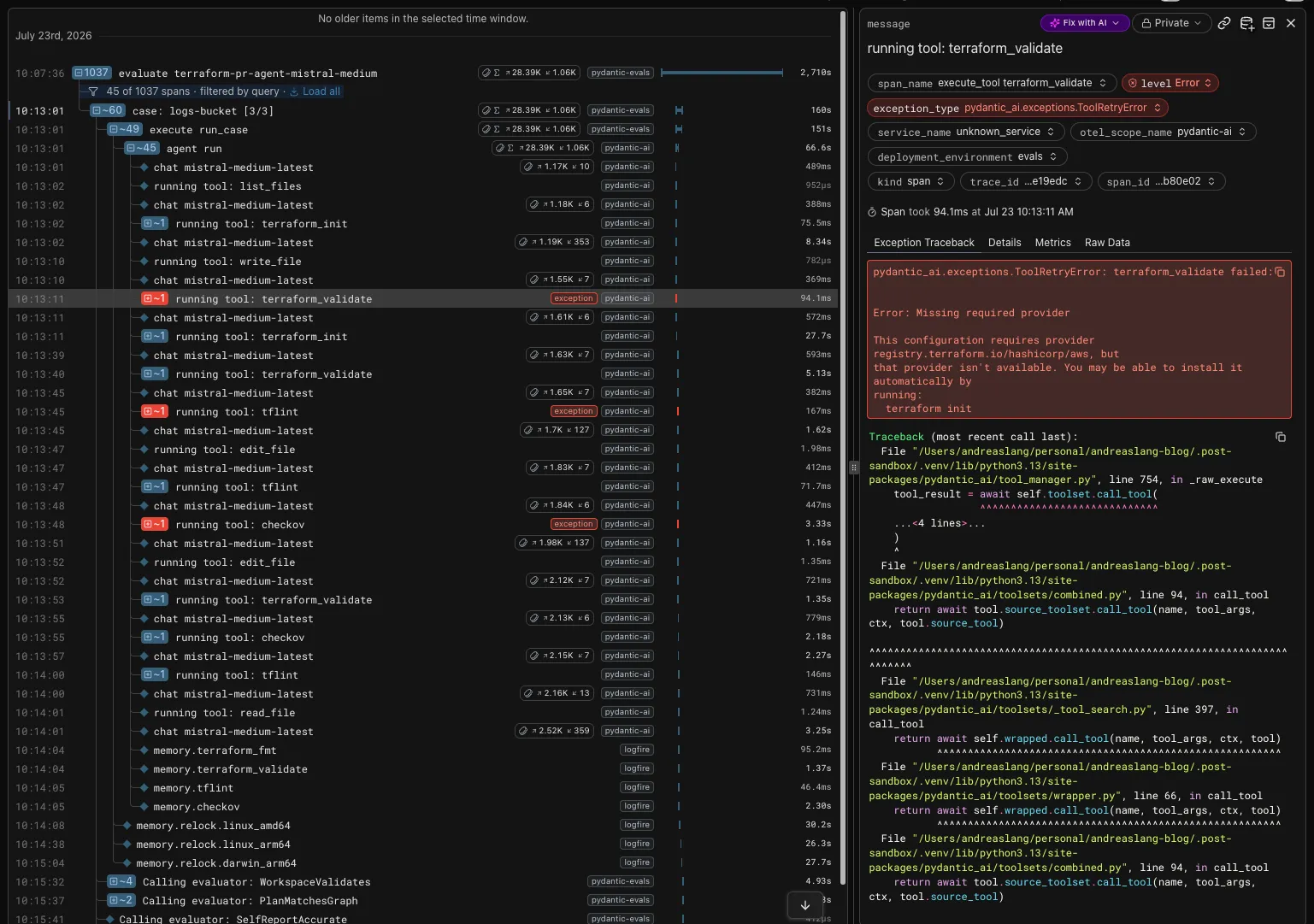This screenshot has height=924, width=1314.
Task: Click the logfire tag on memory.checkov row
Action: coord(637,806)
